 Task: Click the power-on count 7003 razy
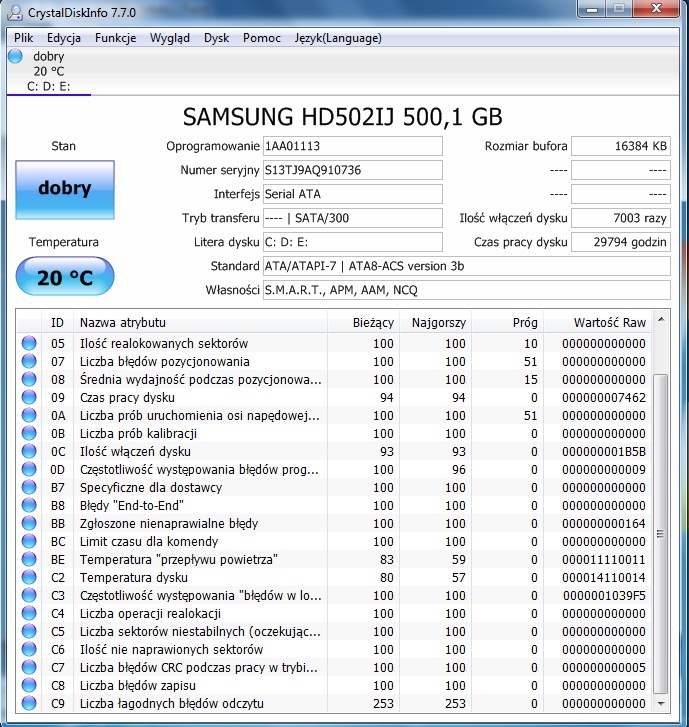[620, 218]
